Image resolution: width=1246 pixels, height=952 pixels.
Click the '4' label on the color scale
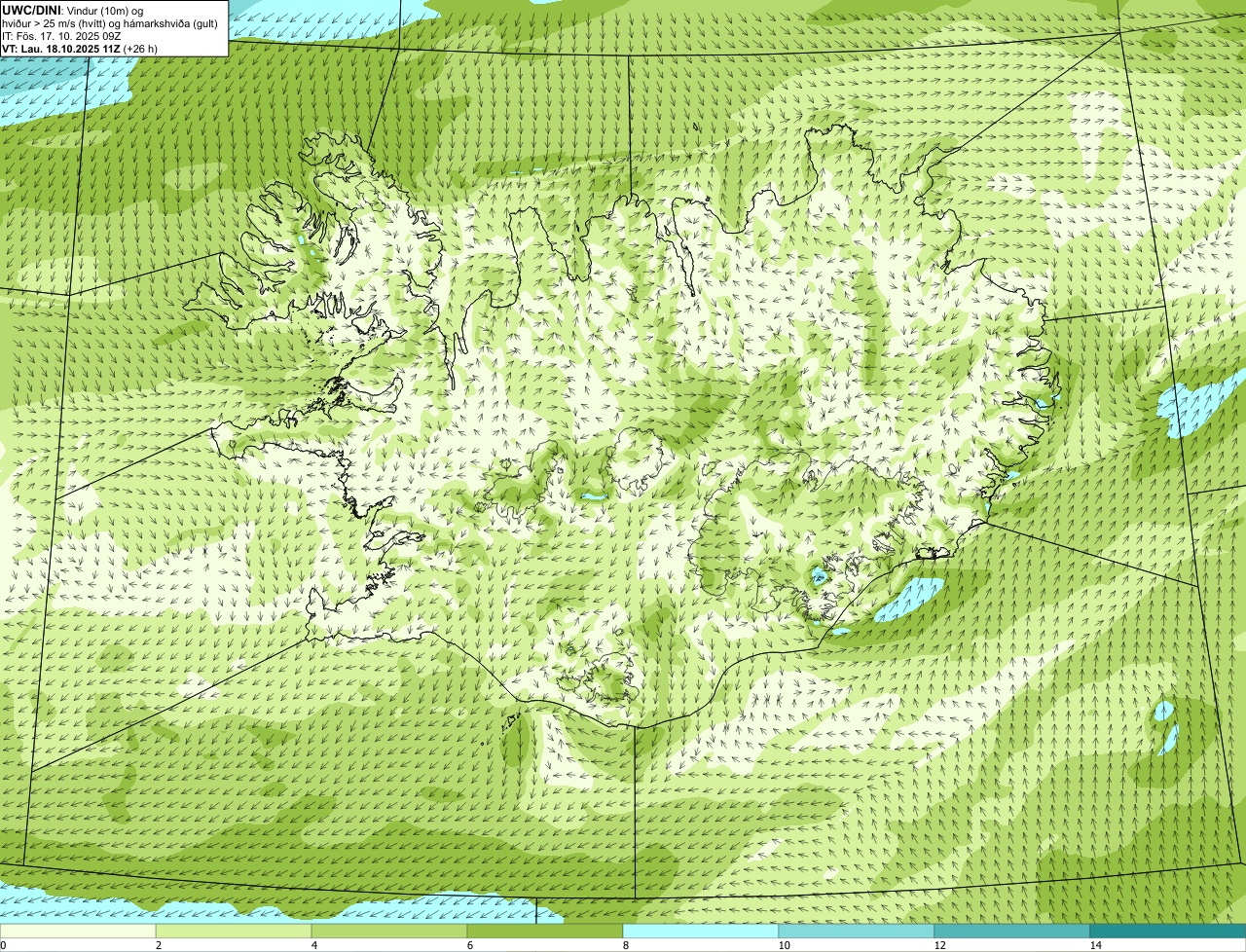(313, 945)
